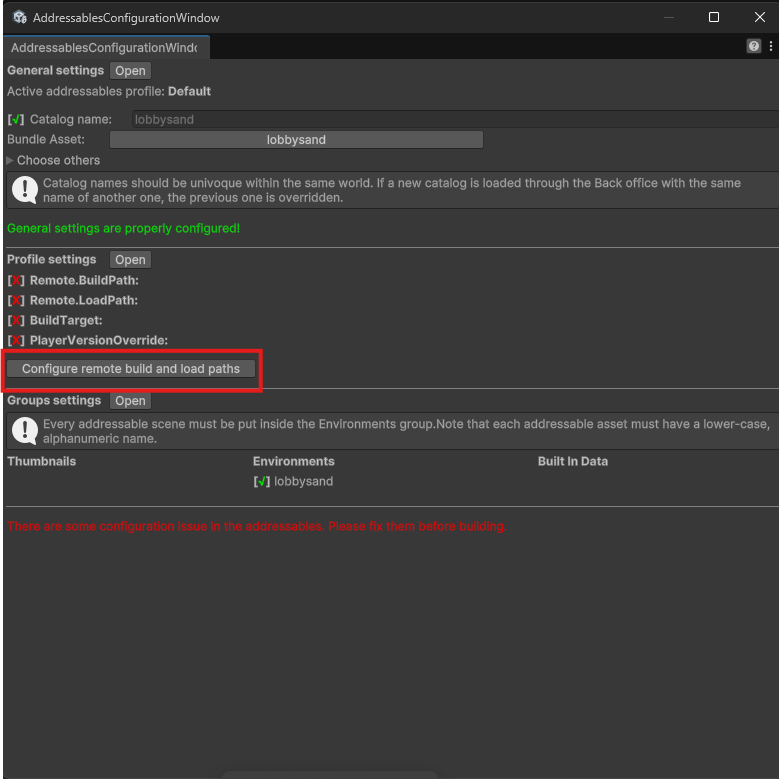The image size is (779, 779).
Task: Select the AddressablesConfigurationWindow tab
Action: (104, 47)
